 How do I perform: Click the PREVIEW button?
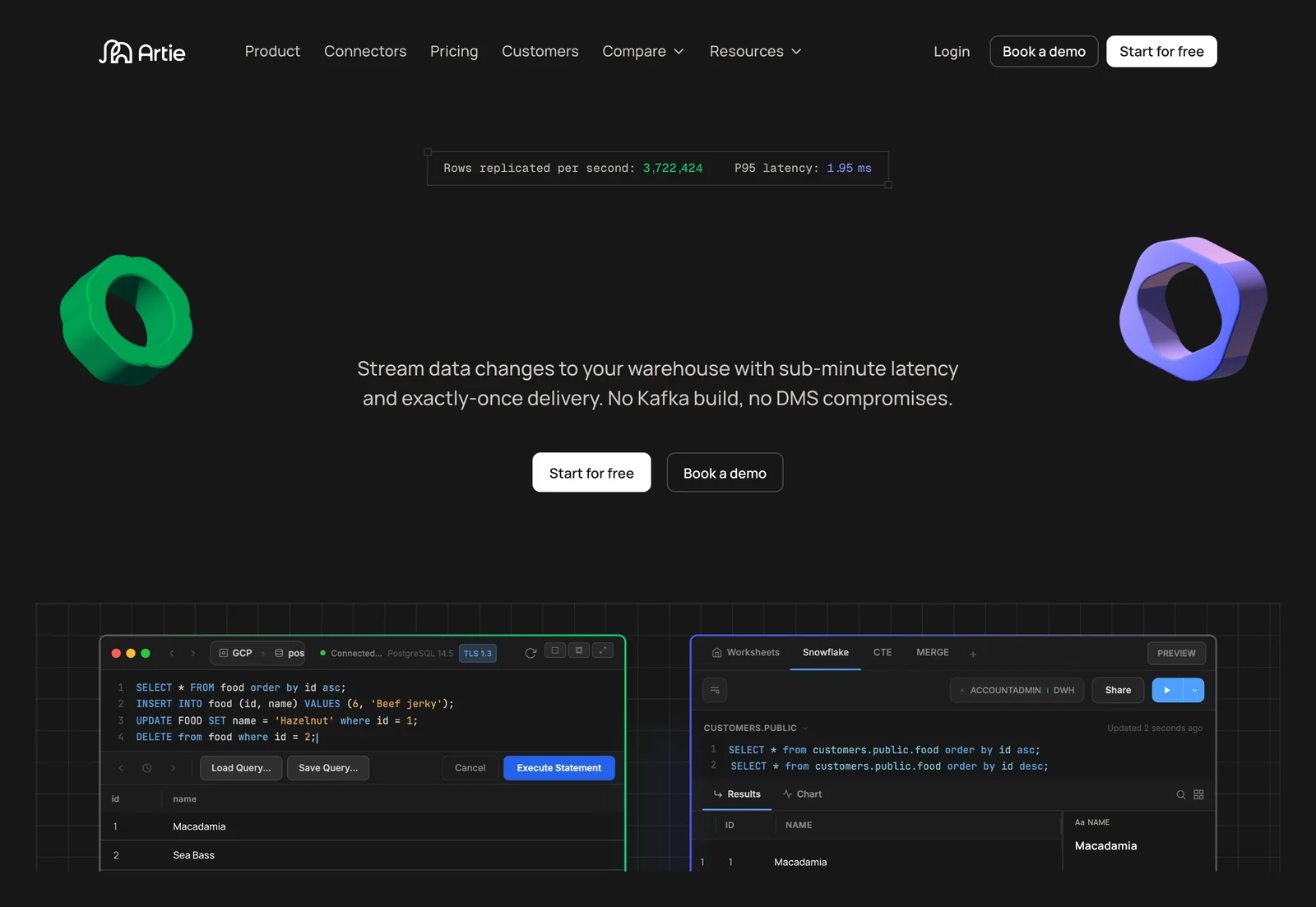coord(1176,653)
